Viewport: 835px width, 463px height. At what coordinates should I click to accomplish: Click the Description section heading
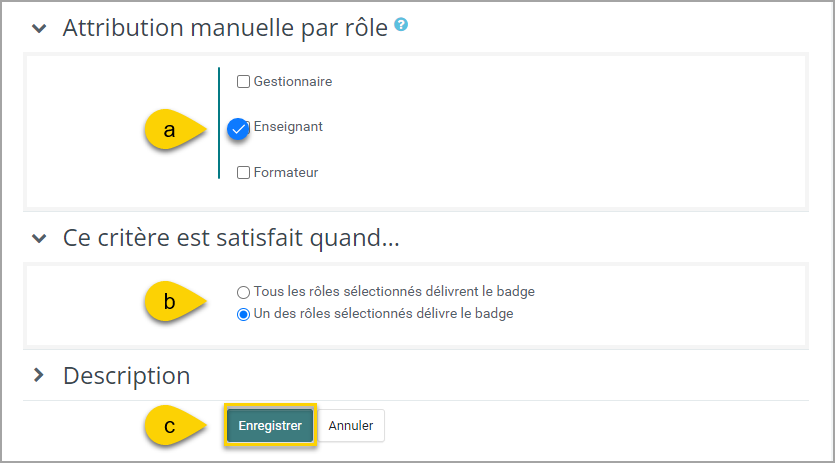click(127, 376)
